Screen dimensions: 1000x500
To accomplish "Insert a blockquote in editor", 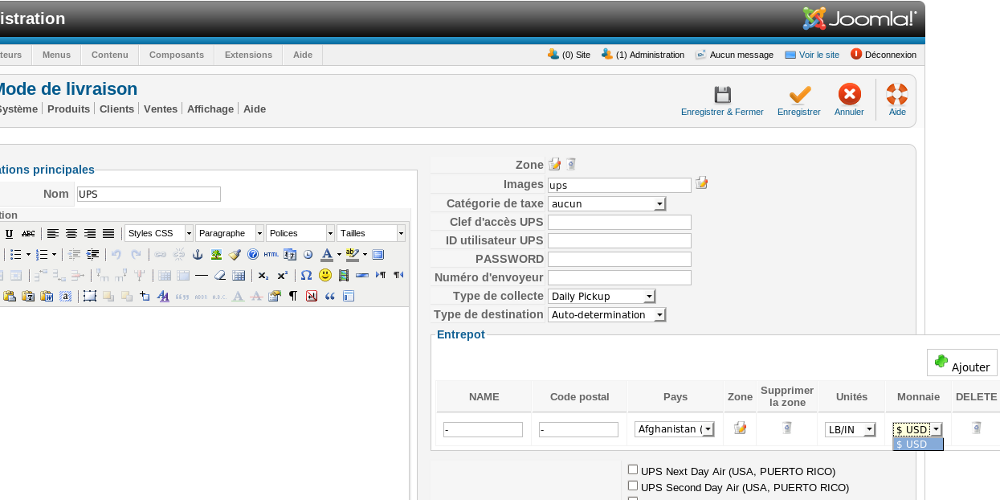I will (330, 296).
